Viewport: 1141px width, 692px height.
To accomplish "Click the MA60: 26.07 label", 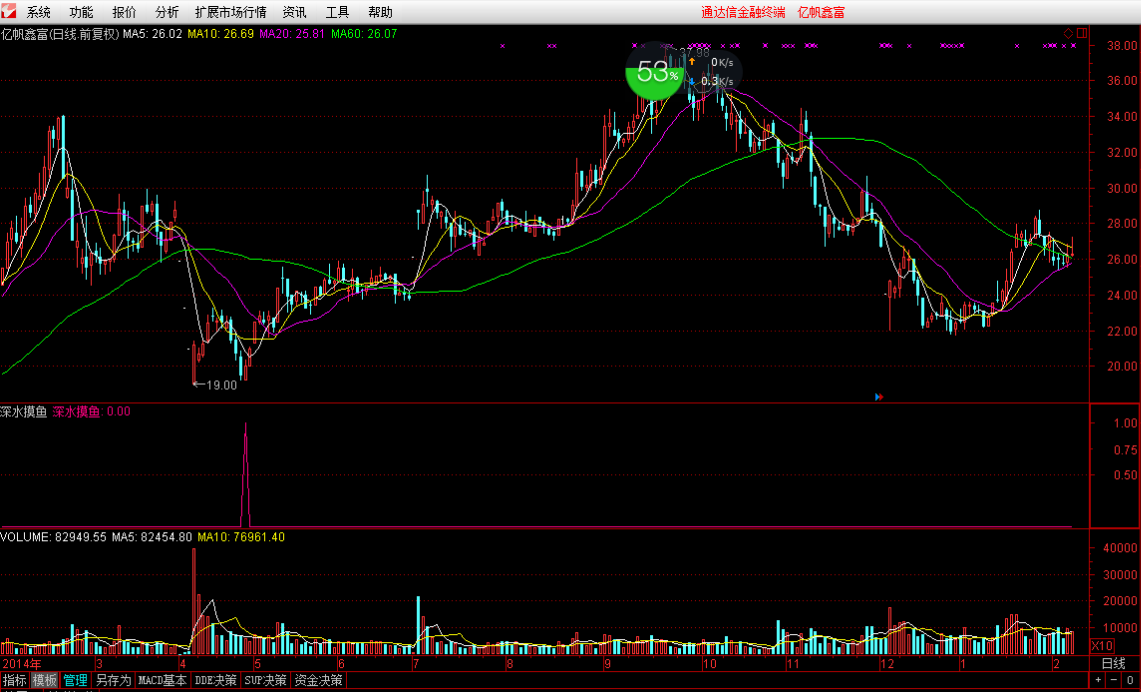I will tap(364, 33).
